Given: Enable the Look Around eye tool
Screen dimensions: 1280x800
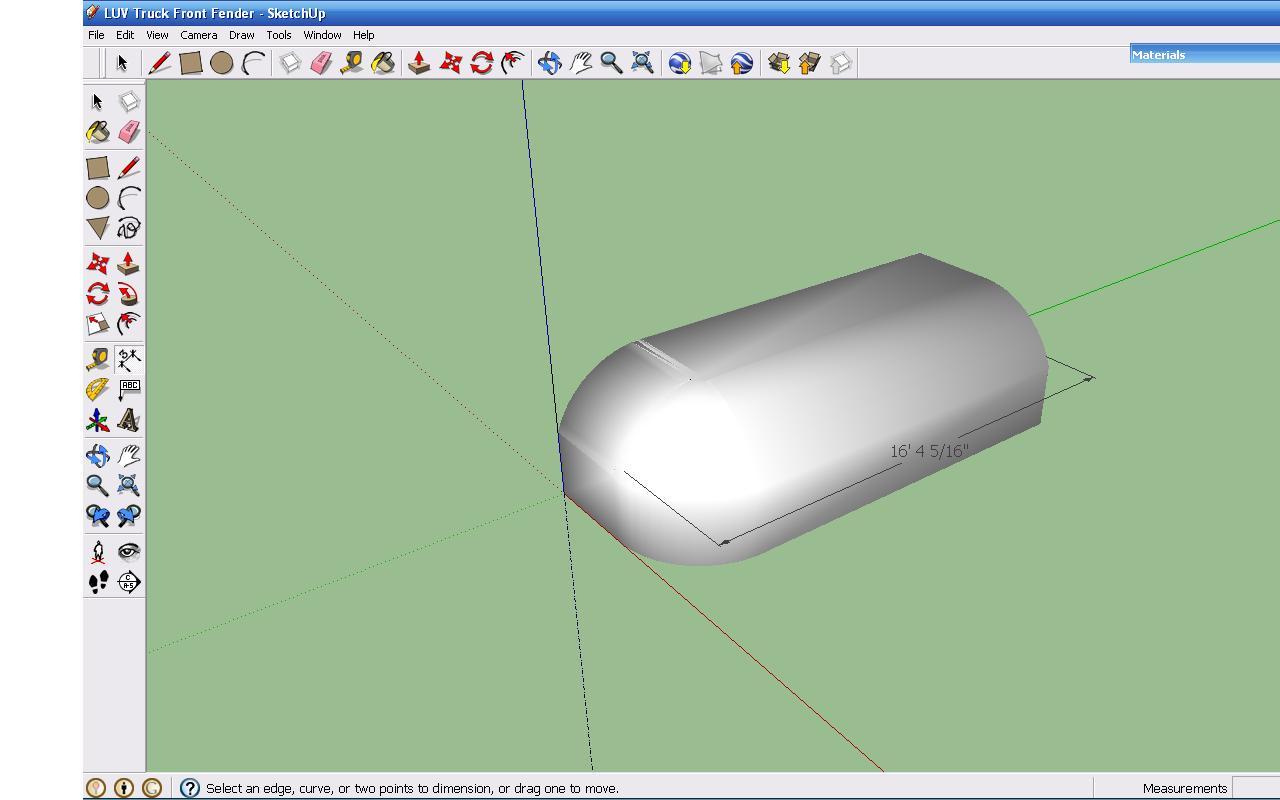Looking at the screenshot, I should 129,551.
